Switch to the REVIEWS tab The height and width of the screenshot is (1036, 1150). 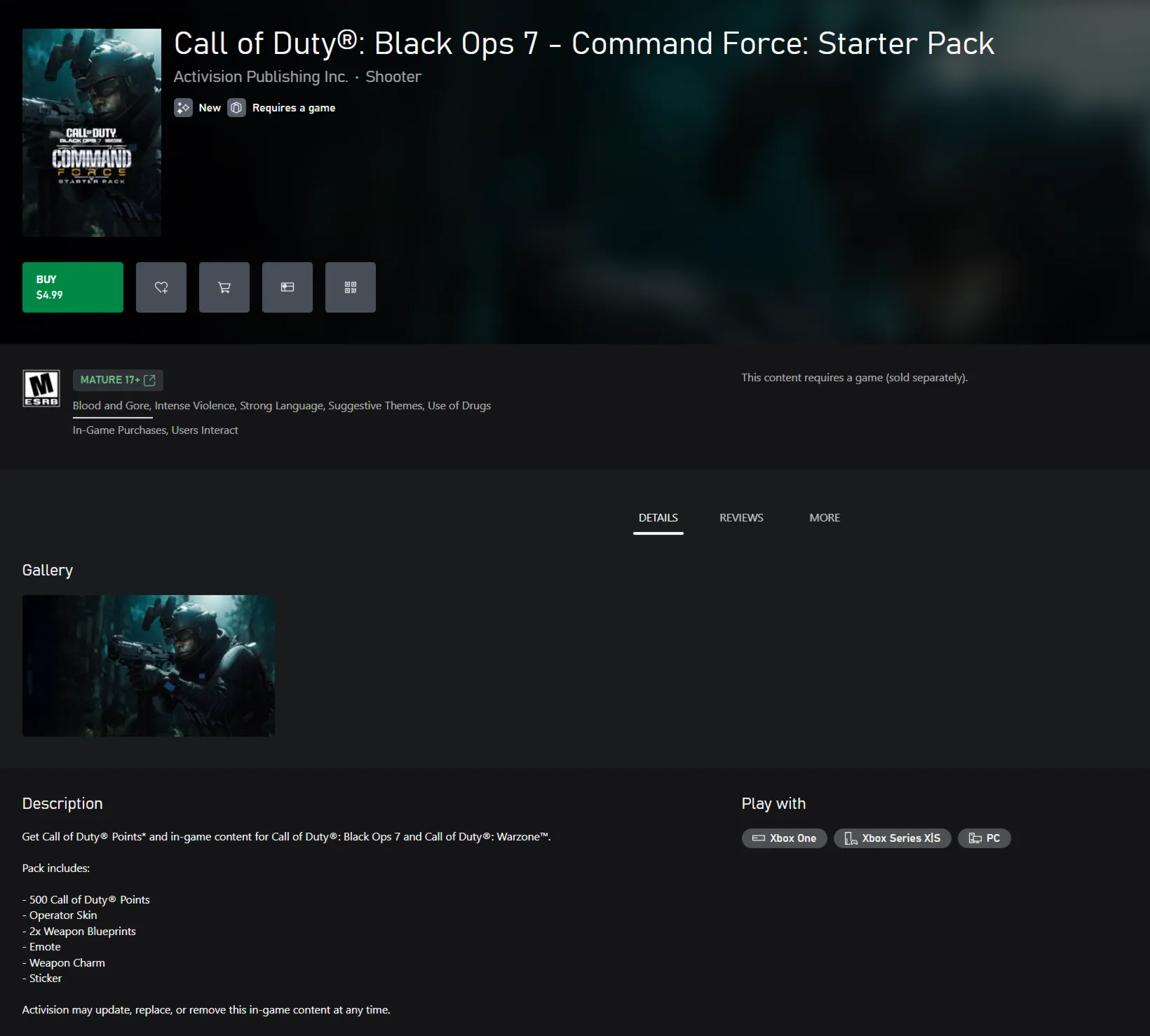tap(740, 517)
